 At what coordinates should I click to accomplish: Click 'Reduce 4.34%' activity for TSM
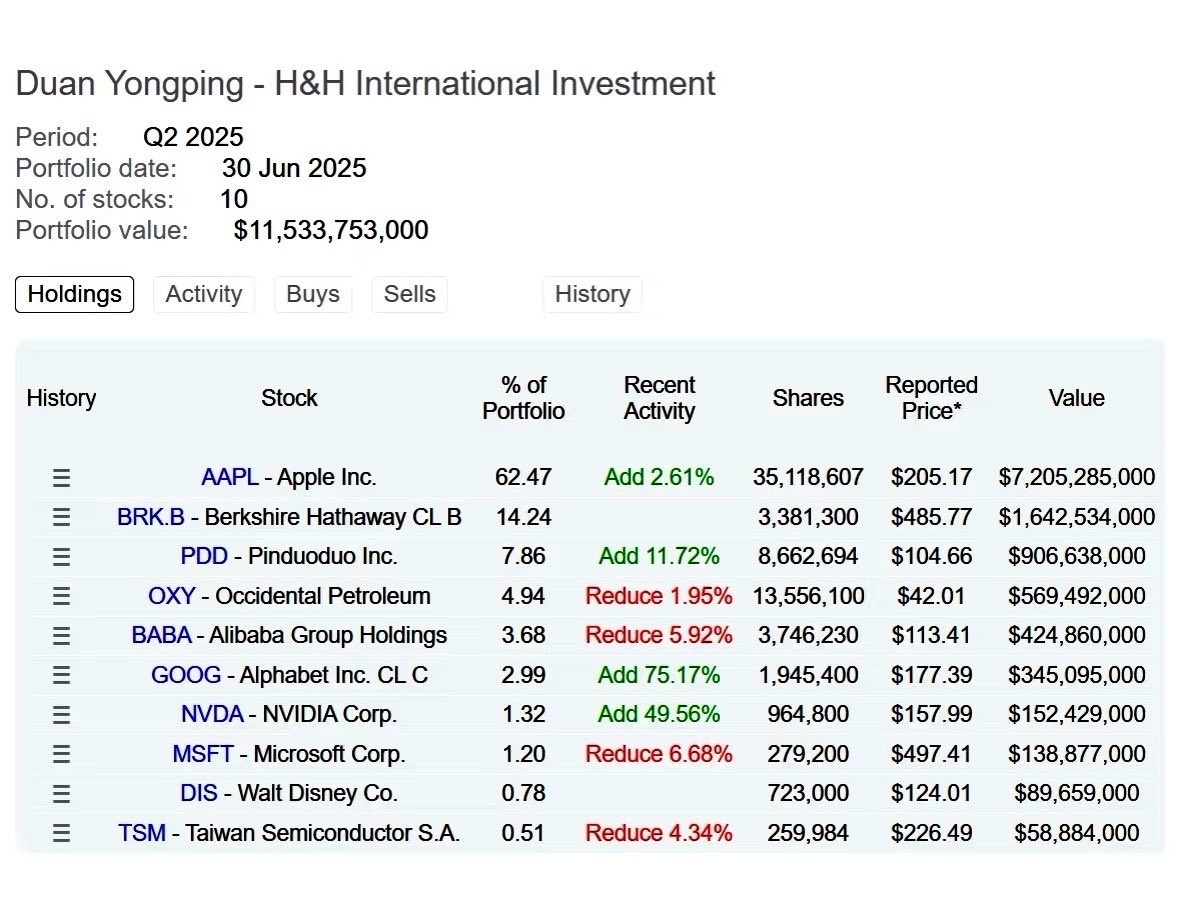pos(659,833)
